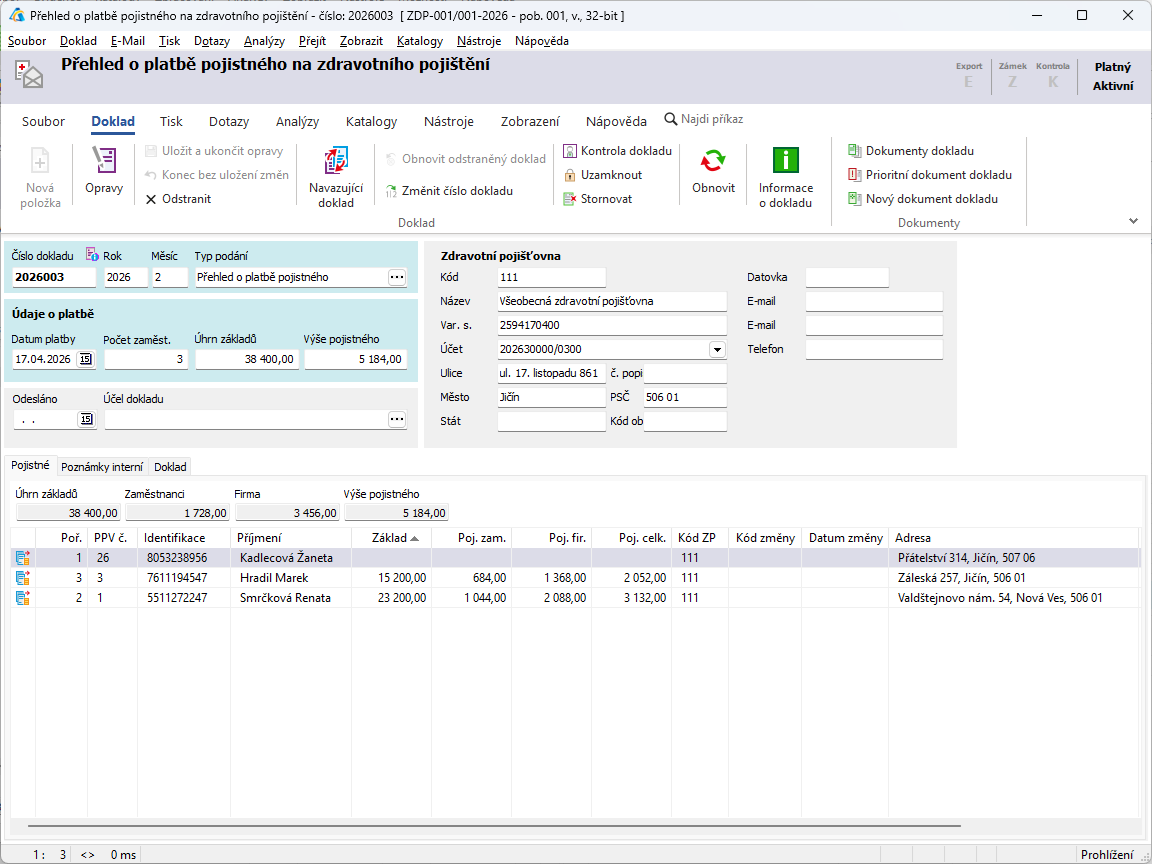Click cell 3 132,00 in Poj. celk.
1152x864 pixels.
(632, 598)
